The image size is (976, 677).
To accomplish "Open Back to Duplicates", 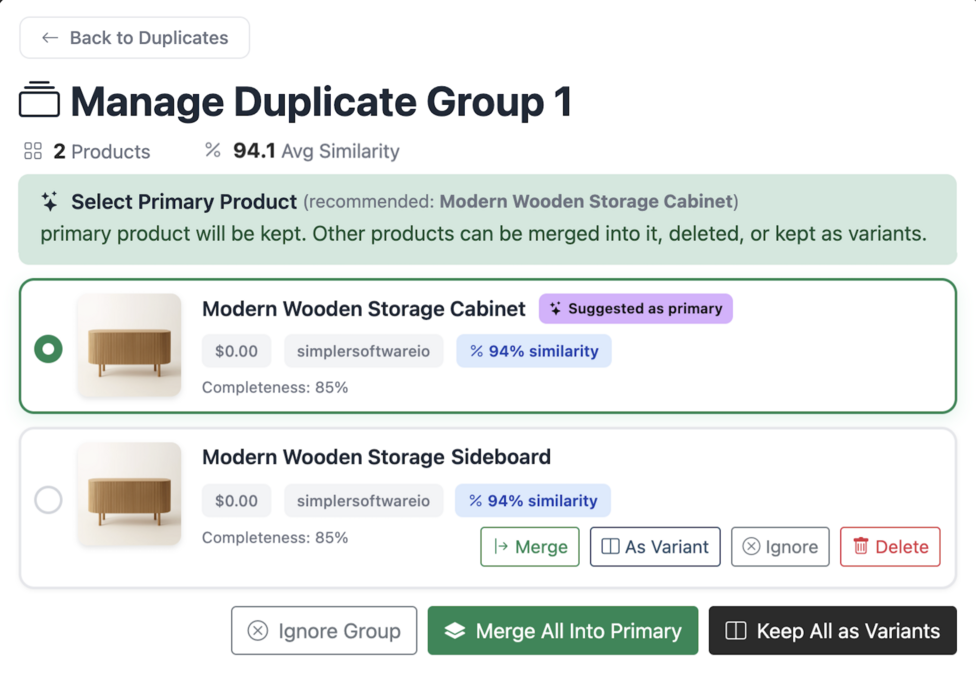I will [x=134, y=37].
